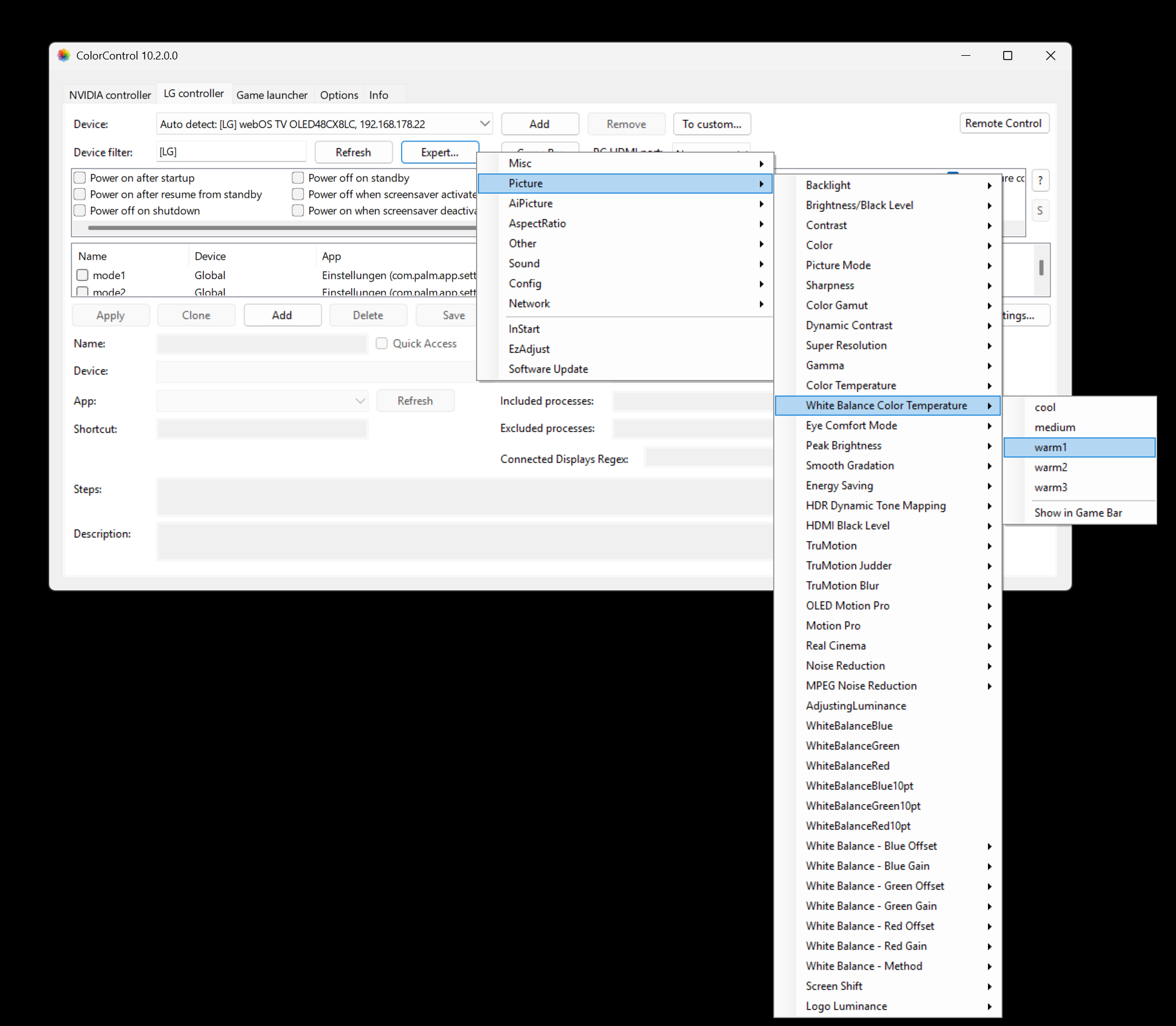Screen dimensions: 1176x1026
Task: Click the "S" button near the question mark
Action: tap(1040, 211)
